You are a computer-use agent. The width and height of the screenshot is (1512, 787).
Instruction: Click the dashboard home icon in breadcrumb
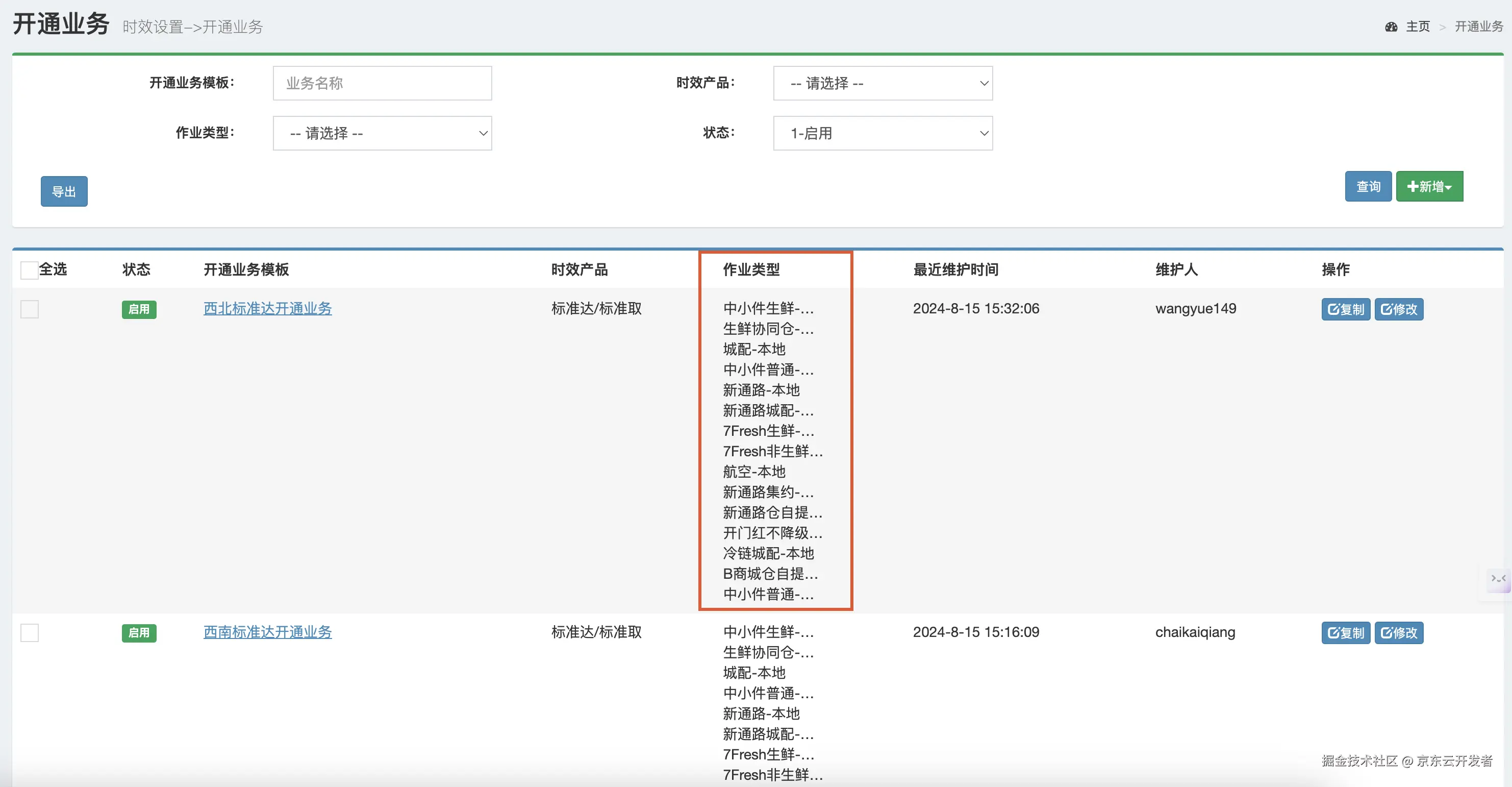1391,27
